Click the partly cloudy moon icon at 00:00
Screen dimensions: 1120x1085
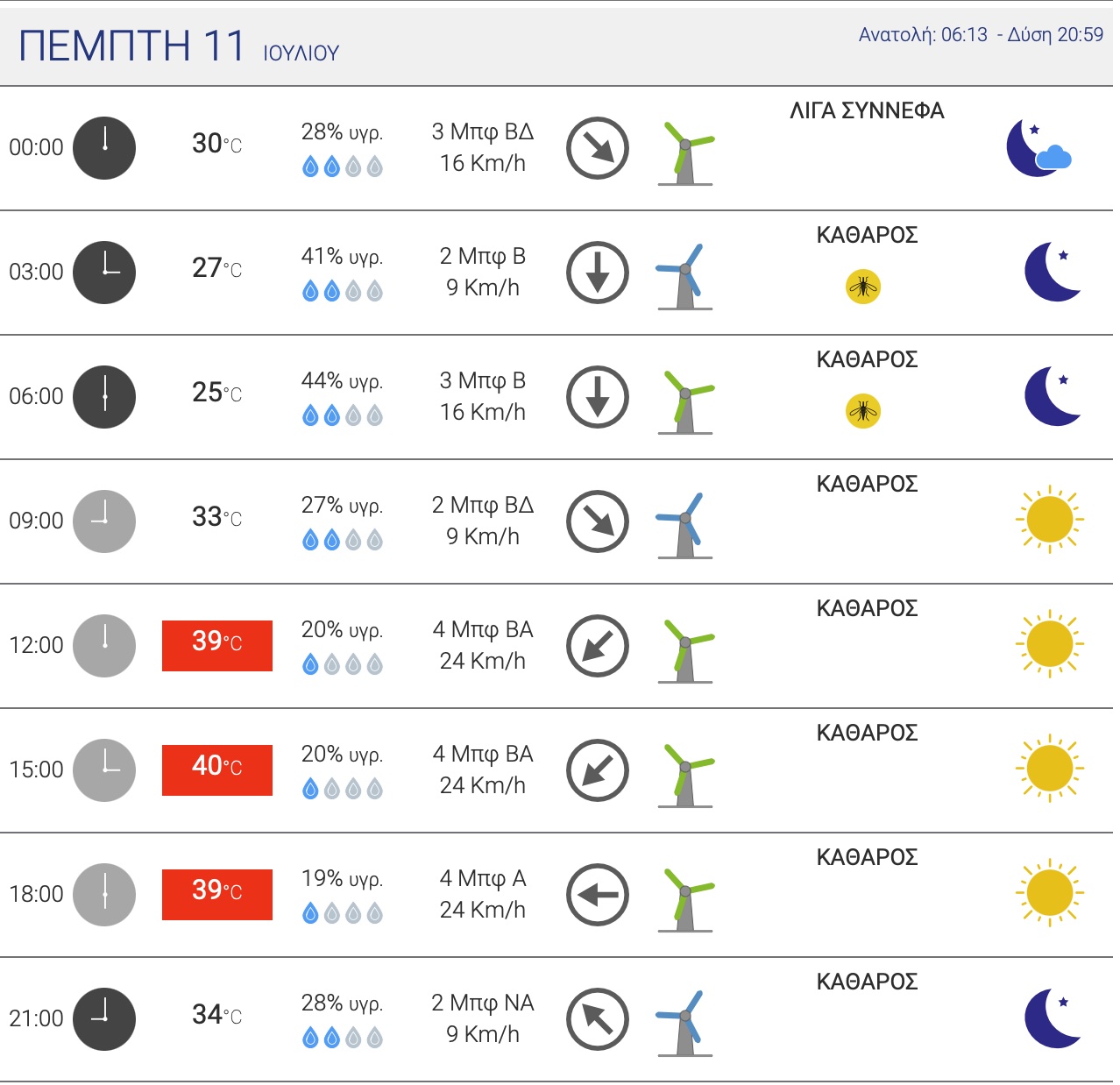1039,148
